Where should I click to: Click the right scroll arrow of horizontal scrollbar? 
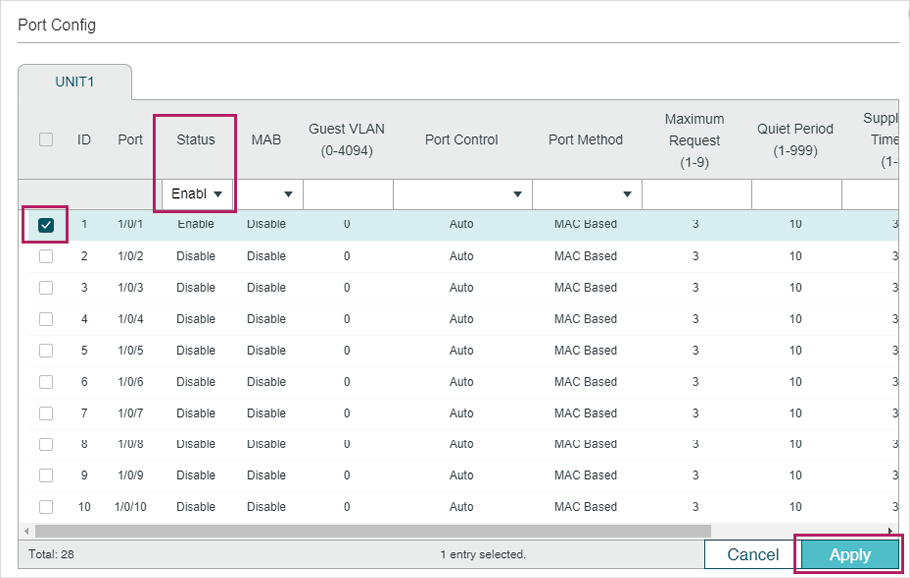pos(891,531)
